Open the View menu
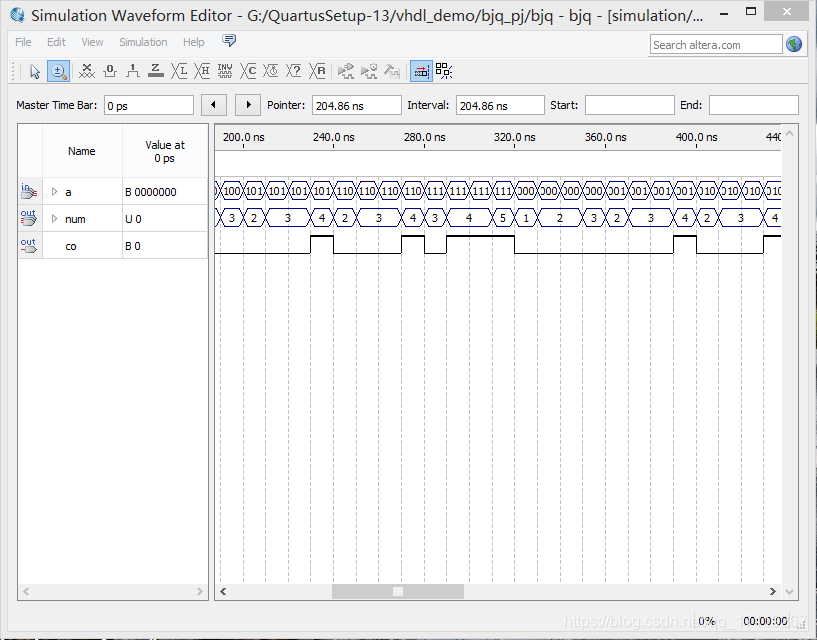This screenshot has width=817, height=640. (92, 42)
